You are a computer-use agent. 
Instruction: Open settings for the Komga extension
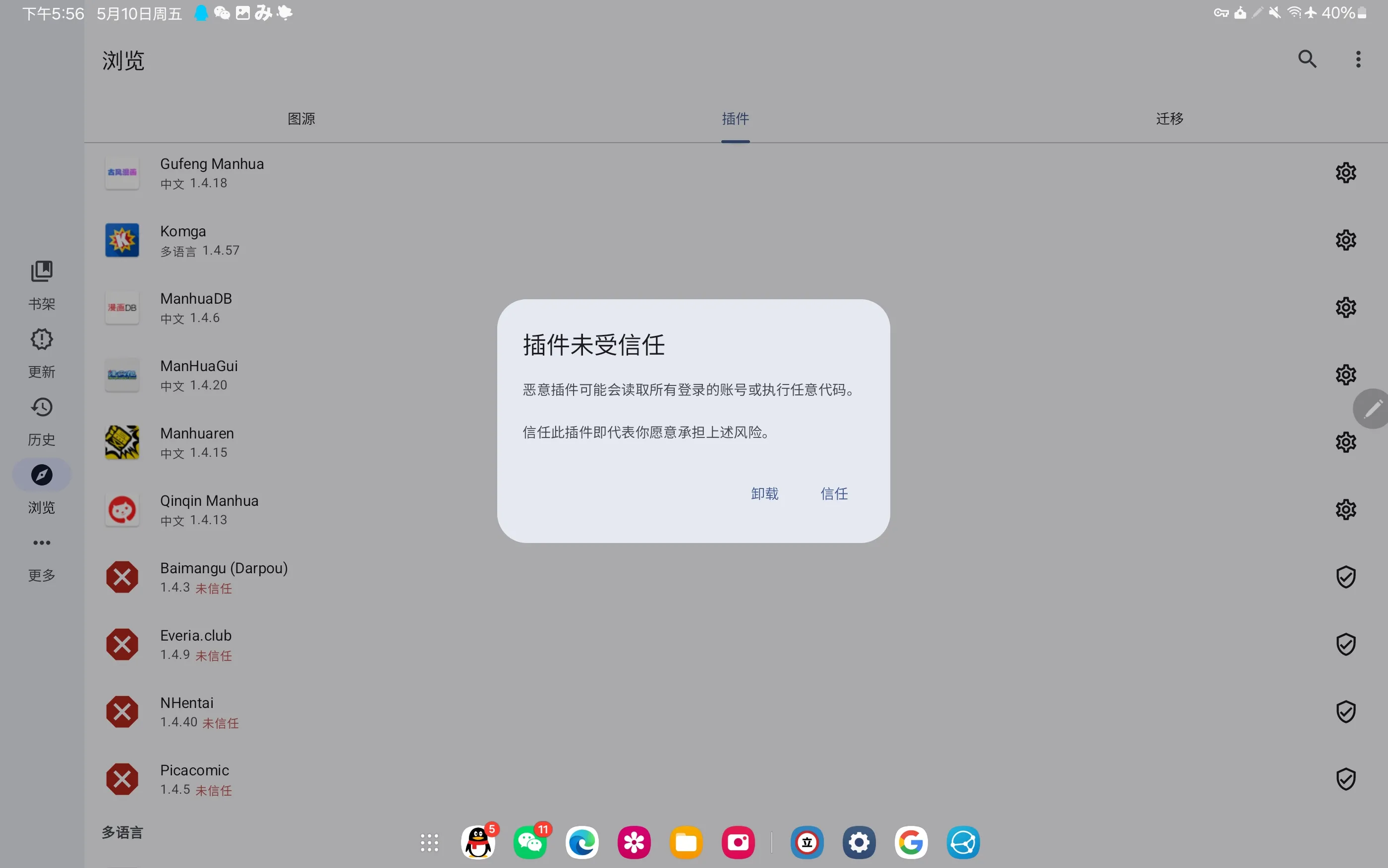[x=1345, y=240]
